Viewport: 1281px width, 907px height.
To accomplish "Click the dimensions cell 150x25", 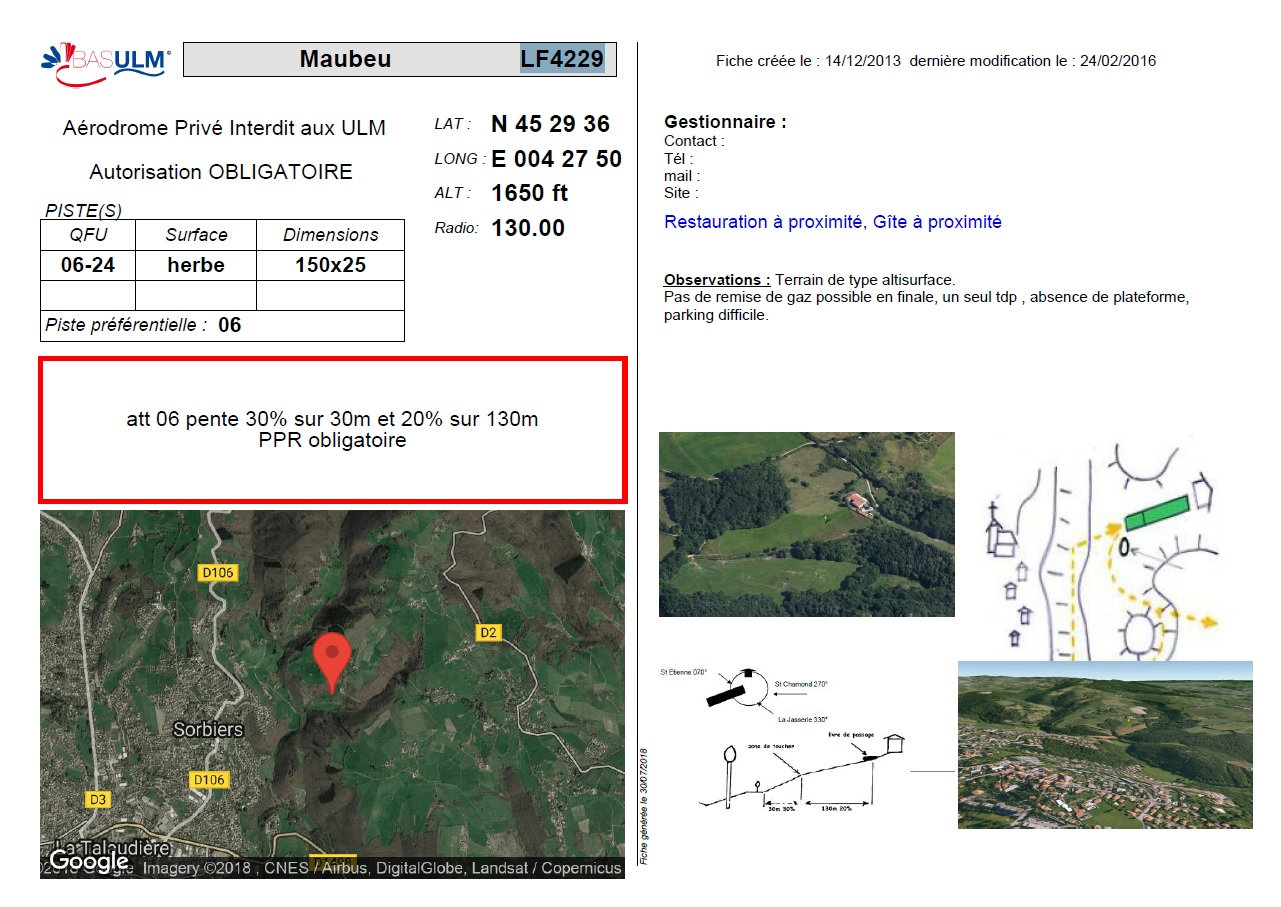I will click(331, 265).
